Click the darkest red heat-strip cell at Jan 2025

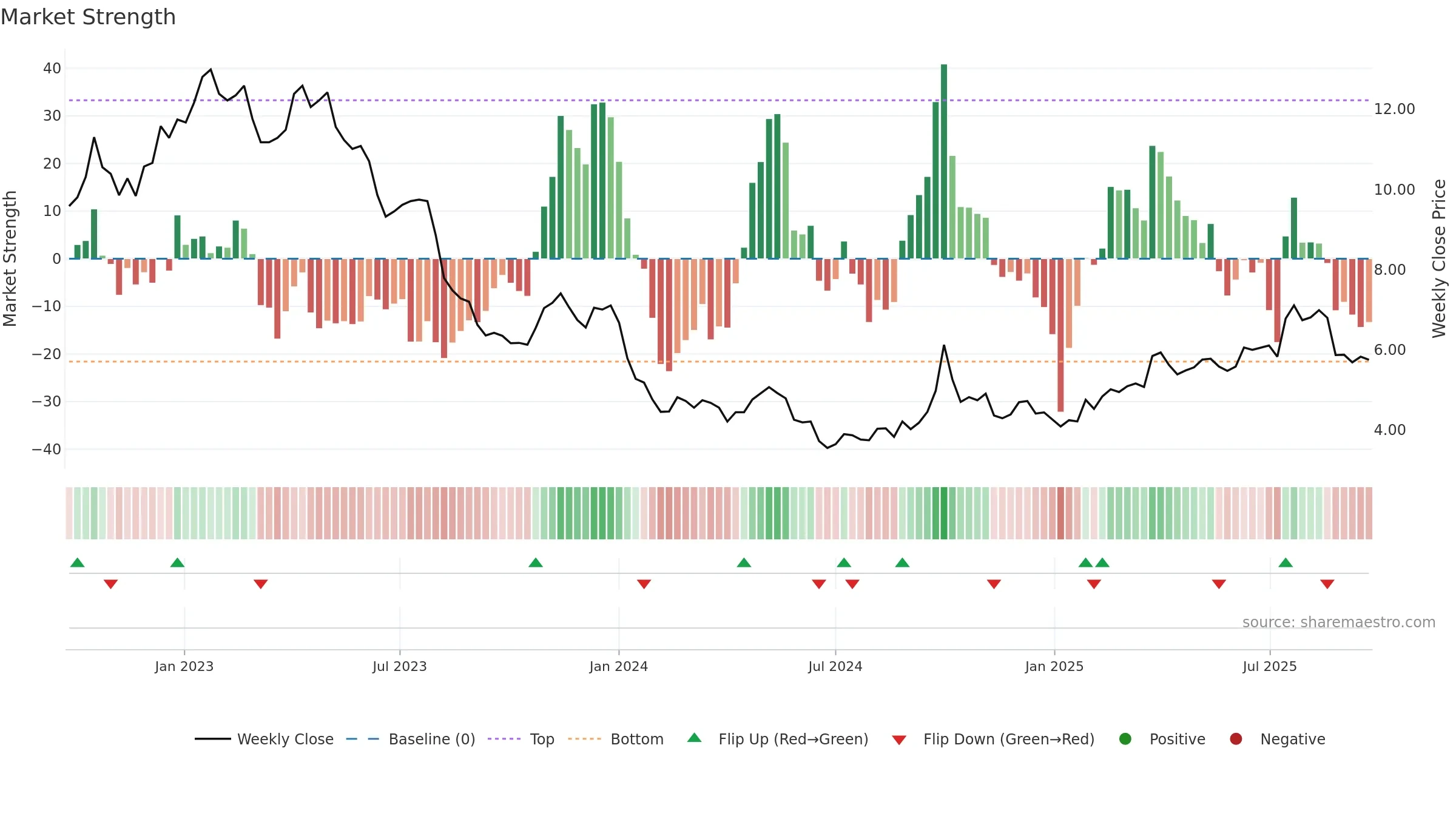coord(1060,513)
